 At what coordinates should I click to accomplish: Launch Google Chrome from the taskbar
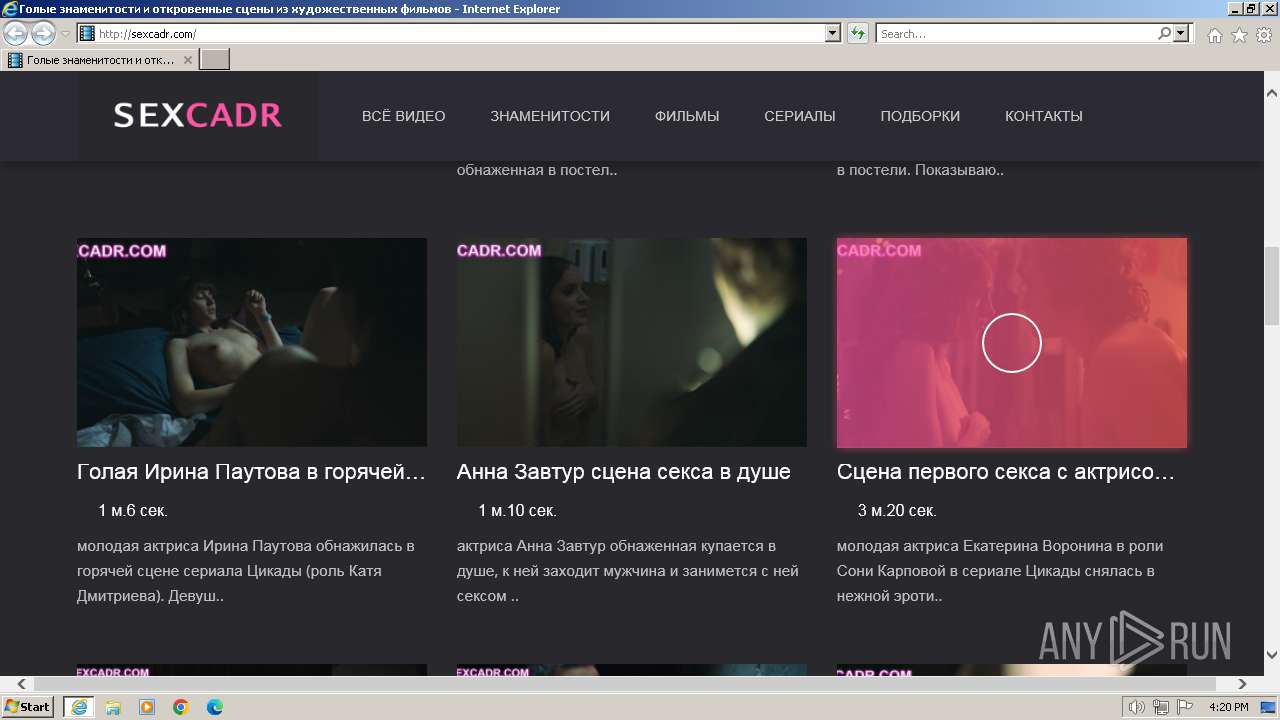[x=181, y=707]
